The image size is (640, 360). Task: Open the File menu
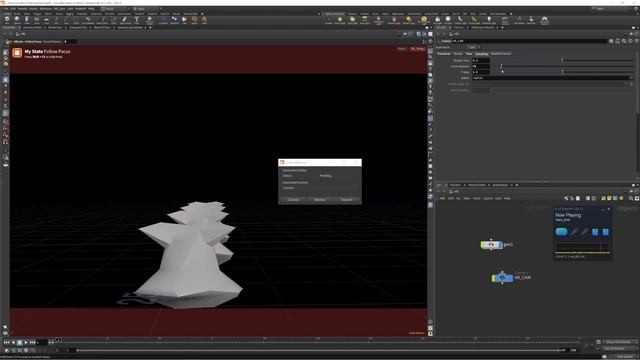pos(6,9)
